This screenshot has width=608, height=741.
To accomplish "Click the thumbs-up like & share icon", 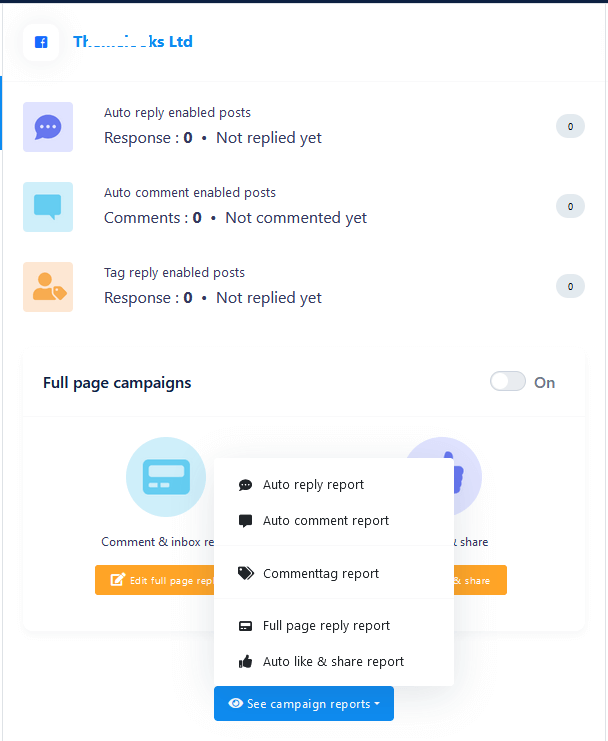I will [x=447, y=472].
